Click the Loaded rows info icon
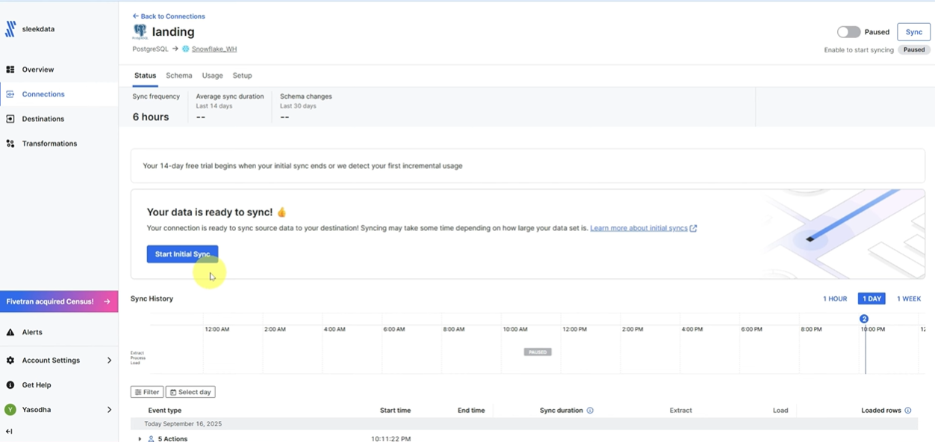Viewport: 936px width, 442px height. (908, 410)
